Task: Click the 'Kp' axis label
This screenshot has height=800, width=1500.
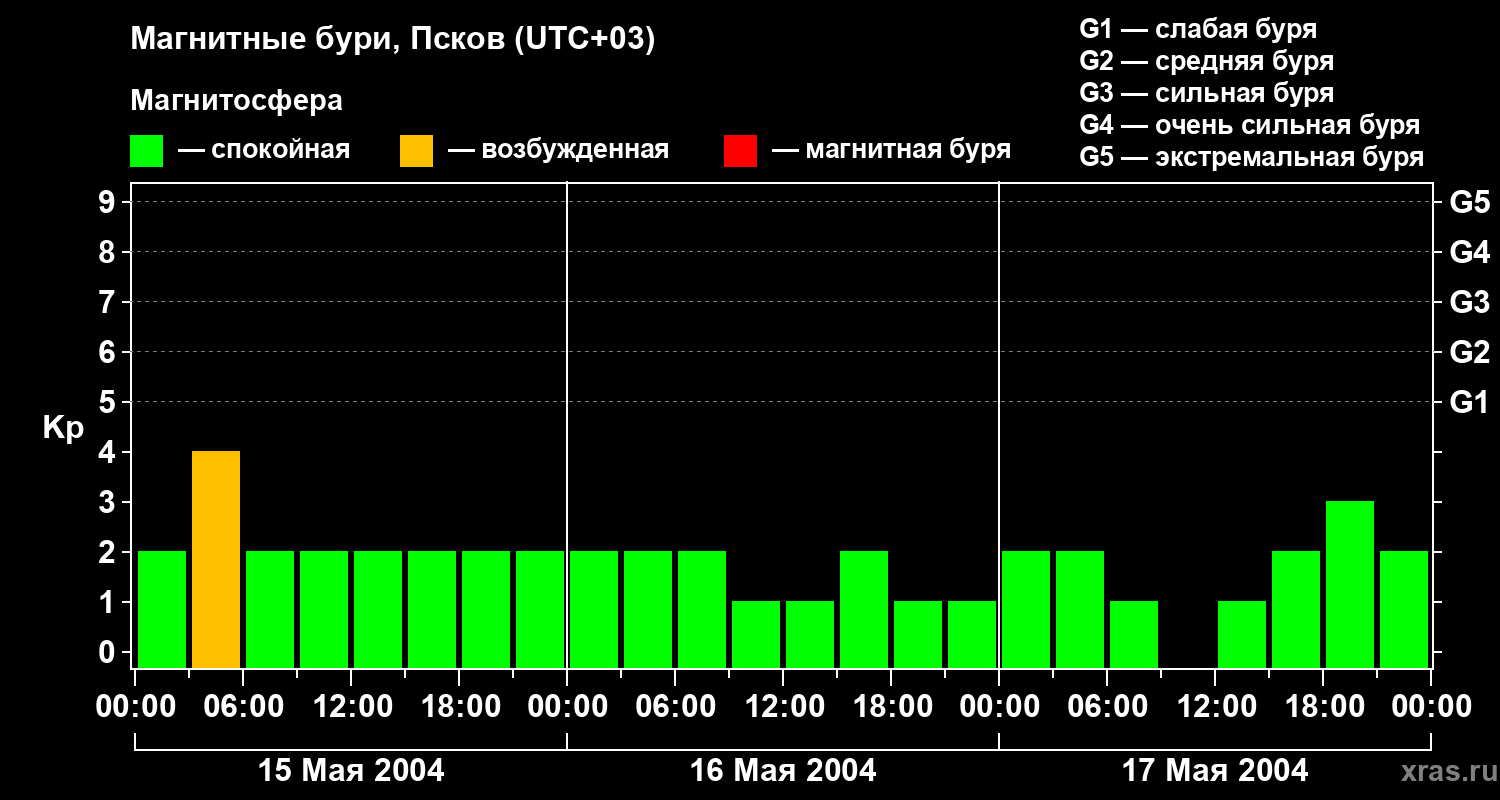Action: pyautogui.click(x=63, y=428)
